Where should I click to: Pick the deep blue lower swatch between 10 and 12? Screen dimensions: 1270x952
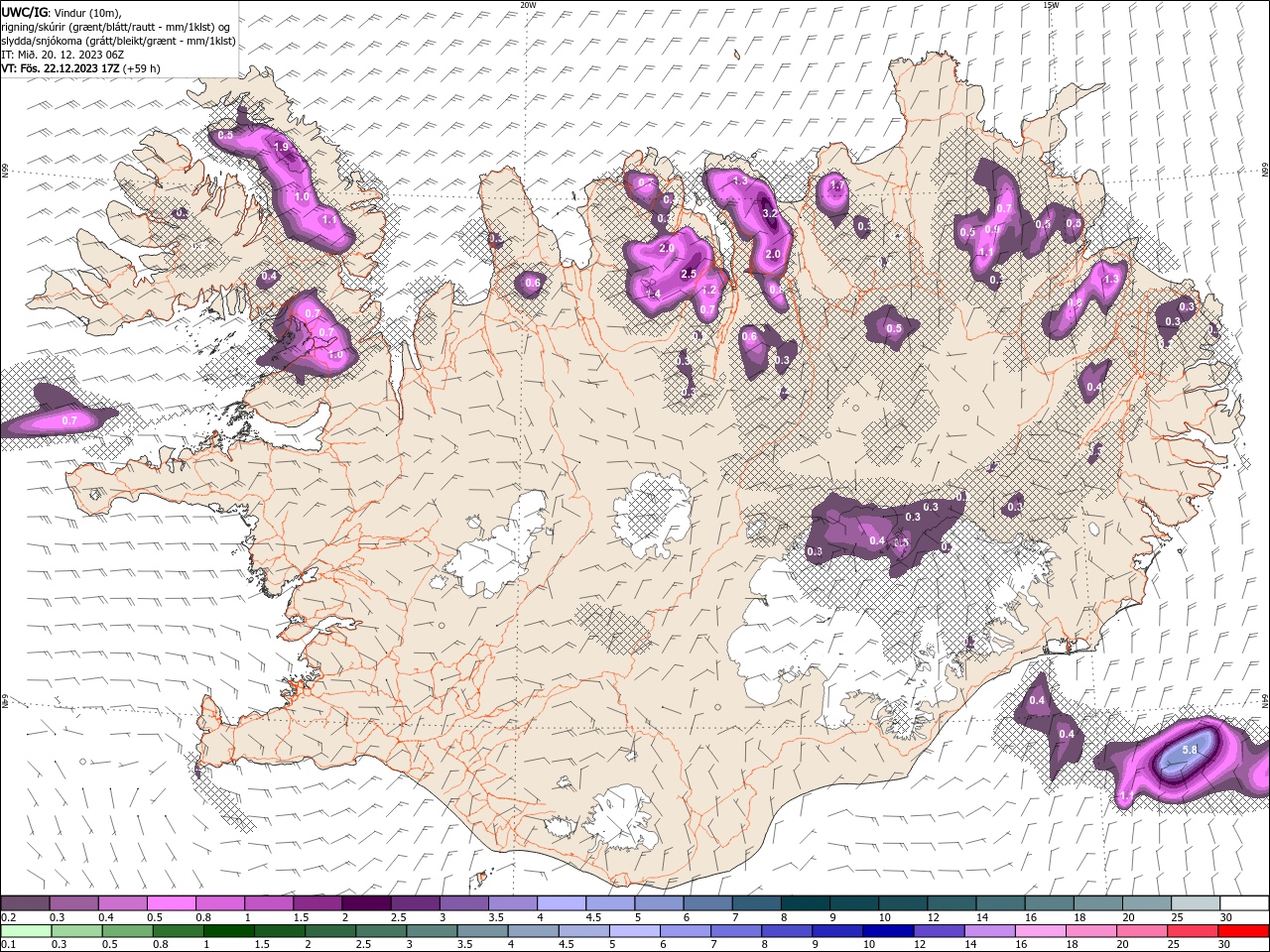886,931
